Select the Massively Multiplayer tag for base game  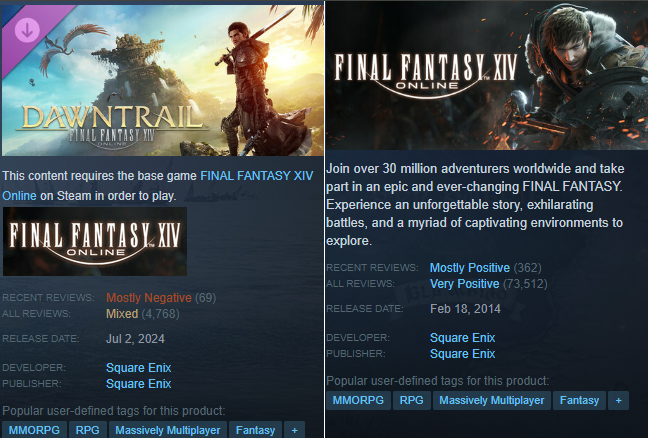pyautogui.click(x=491, y=400)
